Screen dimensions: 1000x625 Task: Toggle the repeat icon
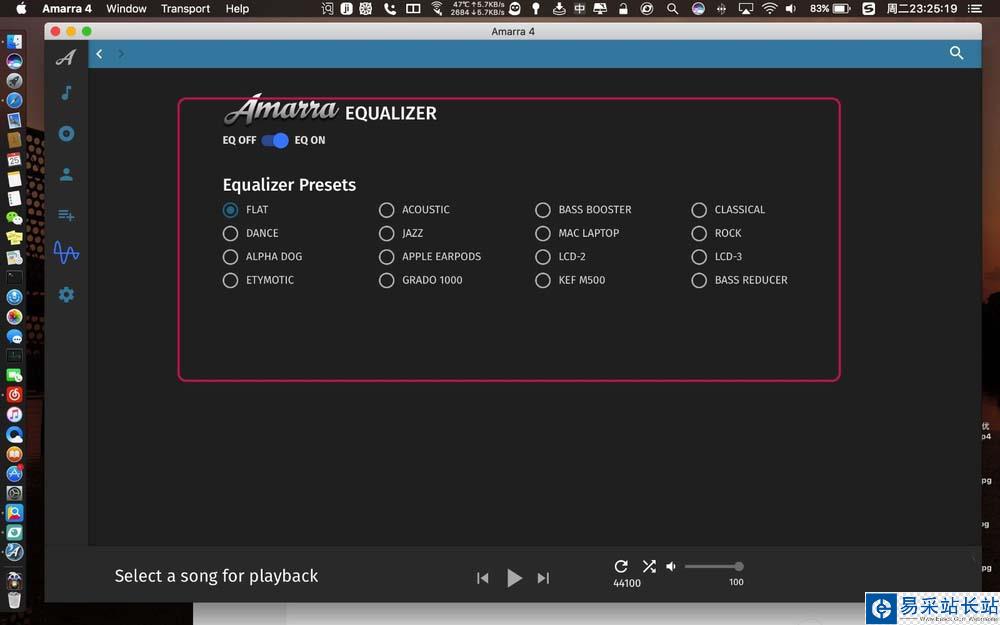pos(621,566)
